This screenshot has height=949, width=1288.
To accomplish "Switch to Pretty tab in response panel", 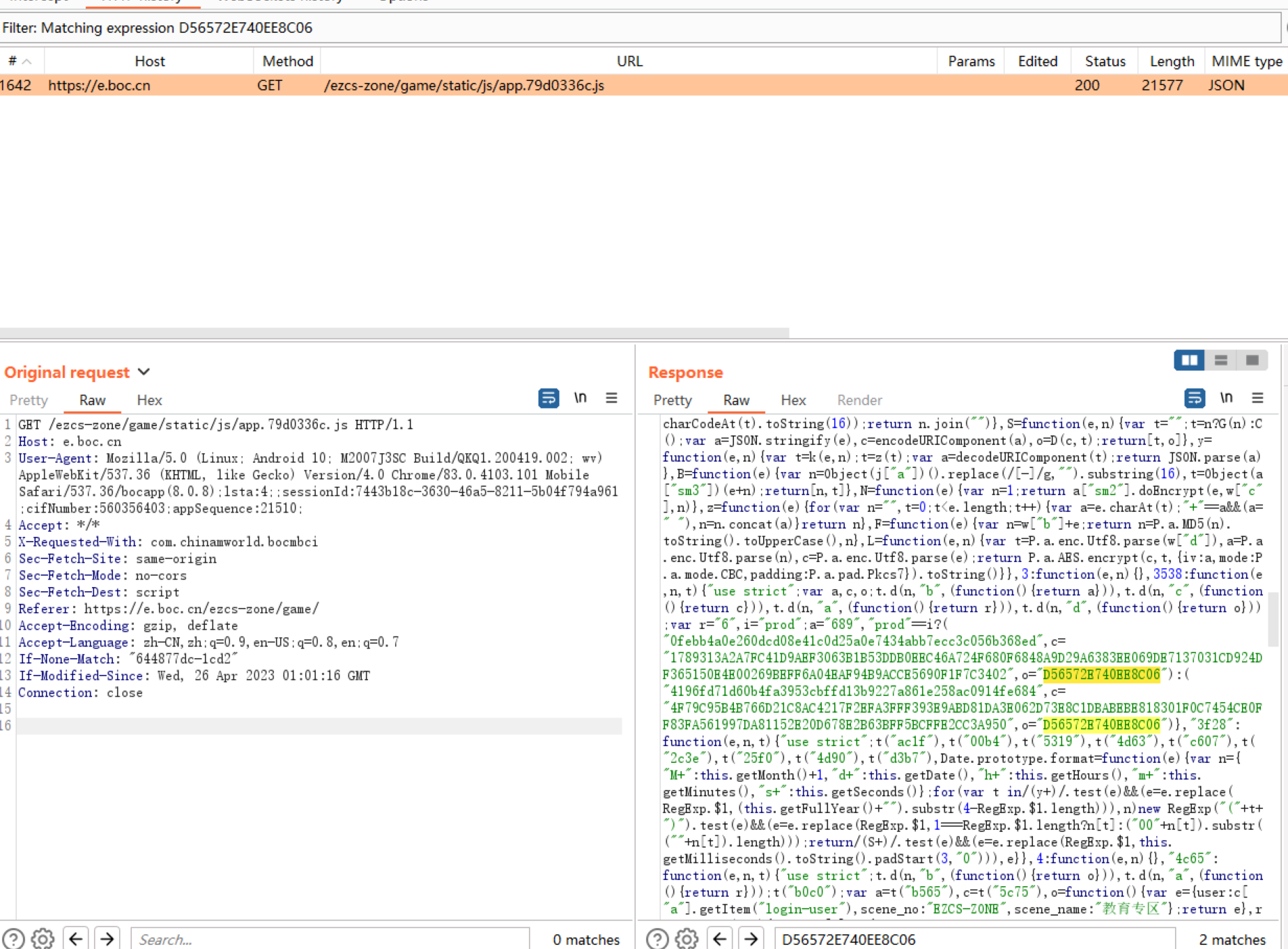I will [x=672, y=400].
